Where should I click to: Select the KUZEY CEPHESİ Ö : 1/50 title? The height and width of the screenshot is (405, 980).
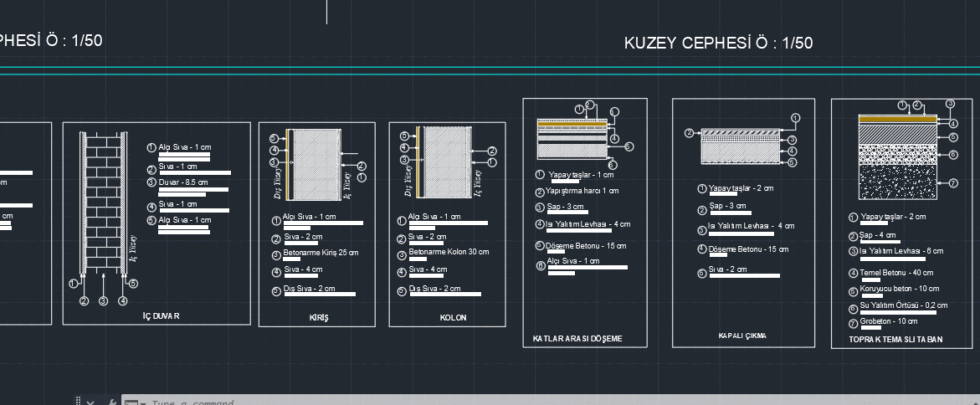(x=718, y=43)
